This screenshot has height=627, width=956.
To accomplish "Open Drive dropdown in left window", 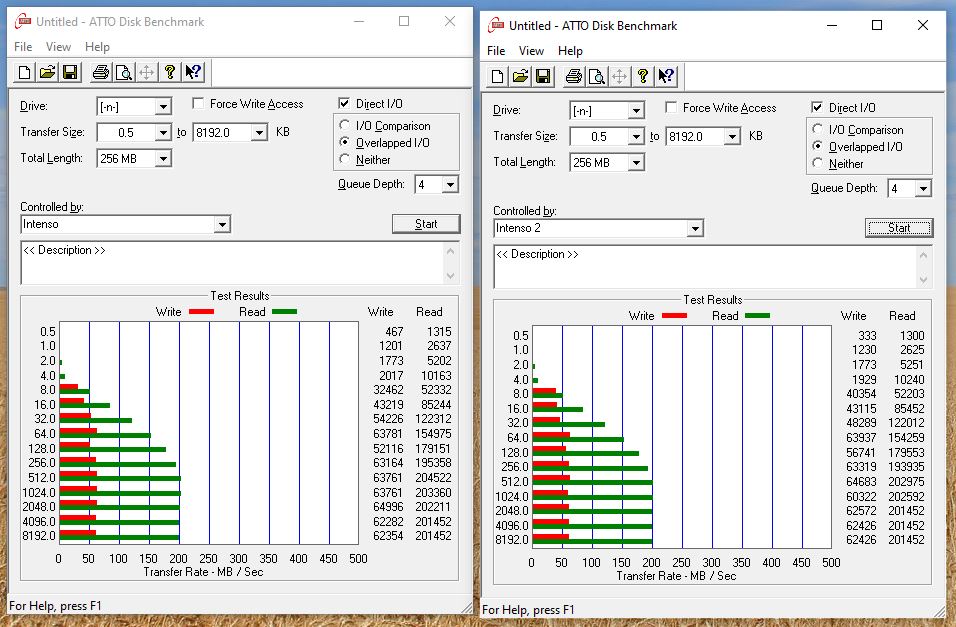I will 163,107.
